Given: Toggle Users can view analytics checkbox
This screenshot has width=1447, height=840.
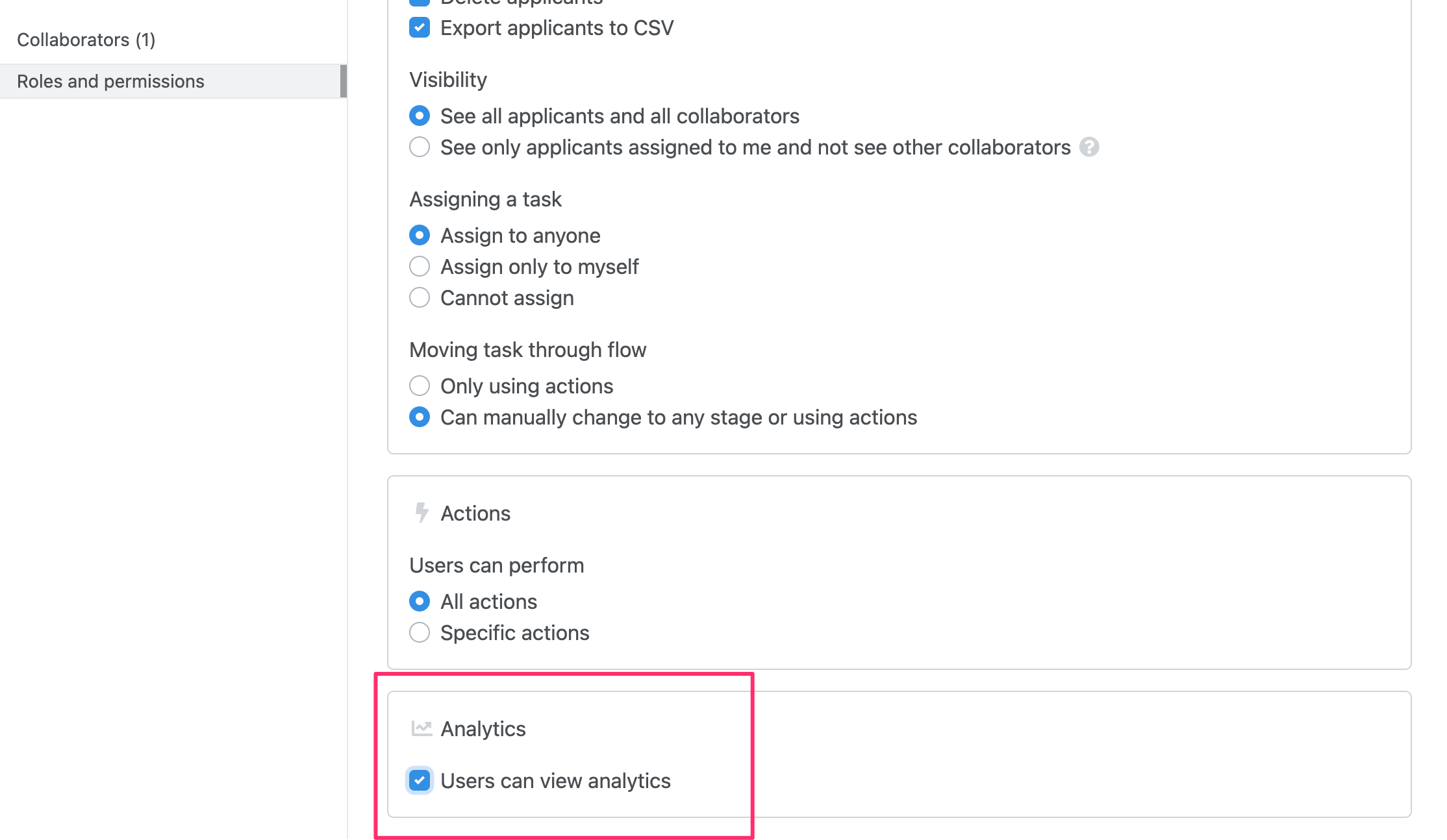Looking at the screenshot, I should click(420, 780).
